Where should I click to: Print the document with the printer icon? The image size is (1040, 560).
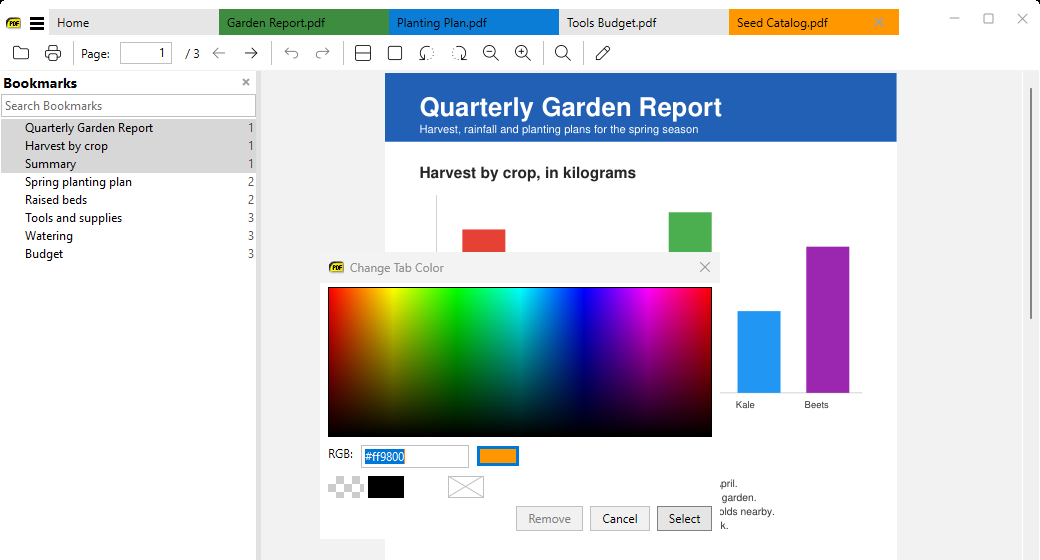53,53
